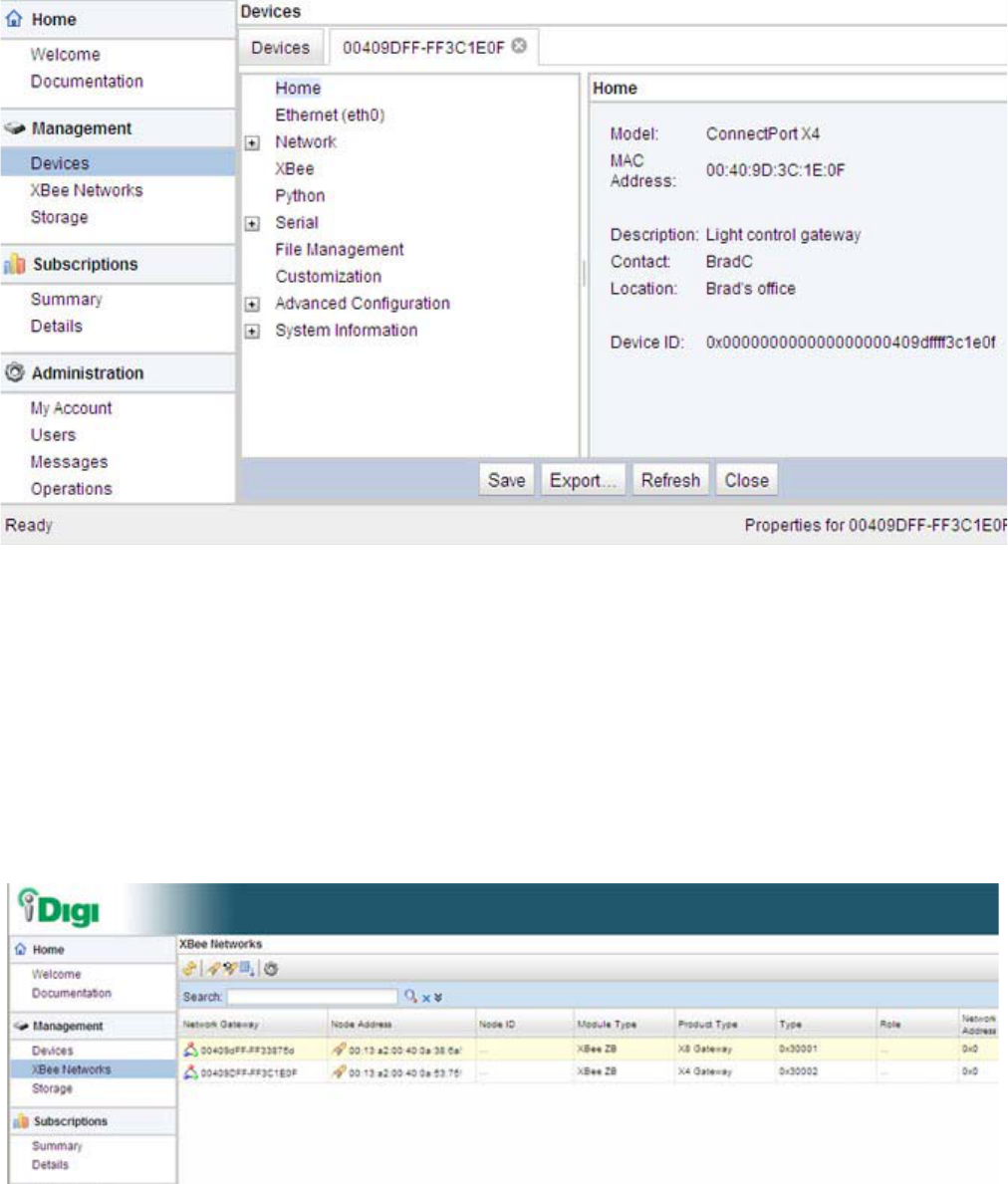Viewport: 1008px width, 1184px height.
Task: Open Storage in lower window sidebar
Action: [x=52, y=1088]
